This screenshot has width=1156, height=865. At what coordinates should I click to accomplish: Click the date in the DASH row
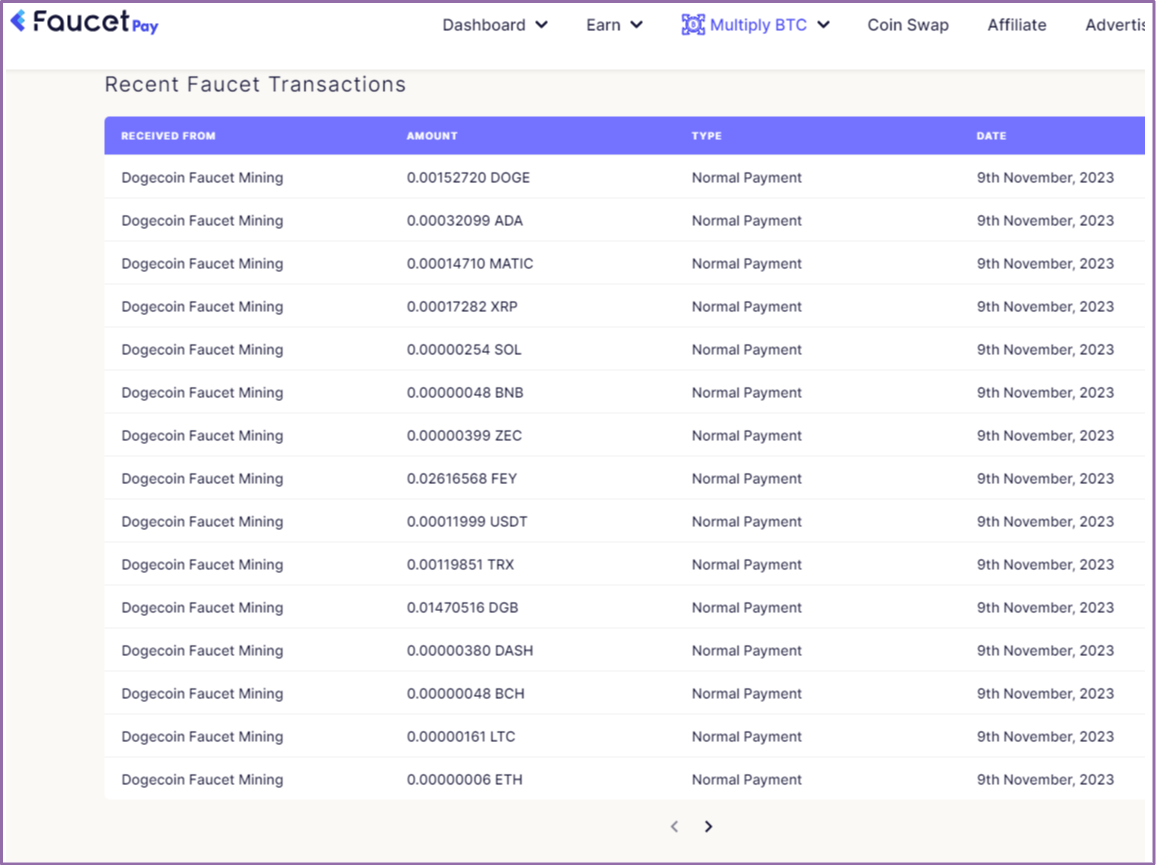click(1045, 650)
